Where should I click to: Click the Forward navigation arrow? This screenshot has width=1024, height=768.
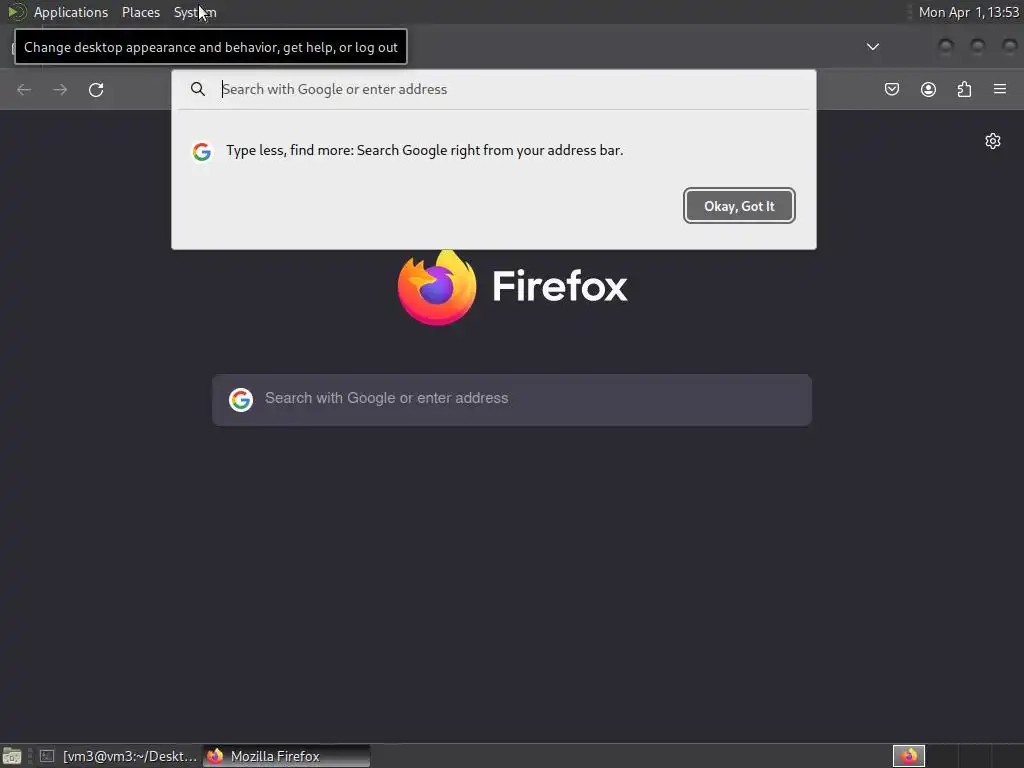click(x=60, y=89)
